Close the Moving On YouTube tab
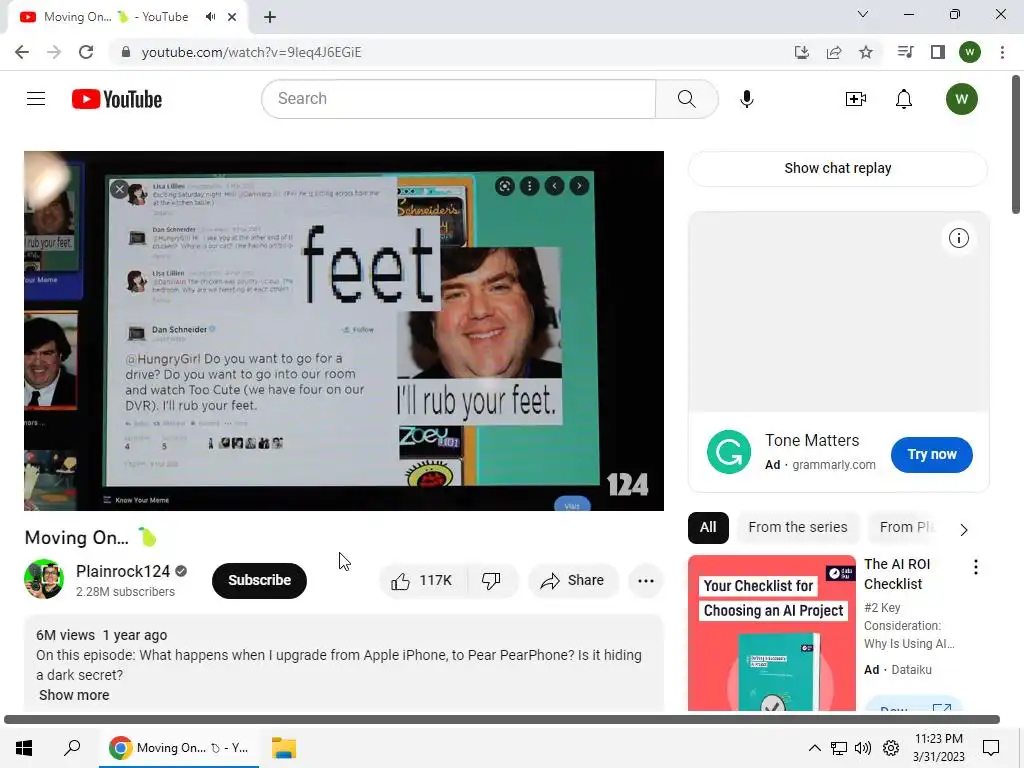1024x768 pixels. [232, 17]
